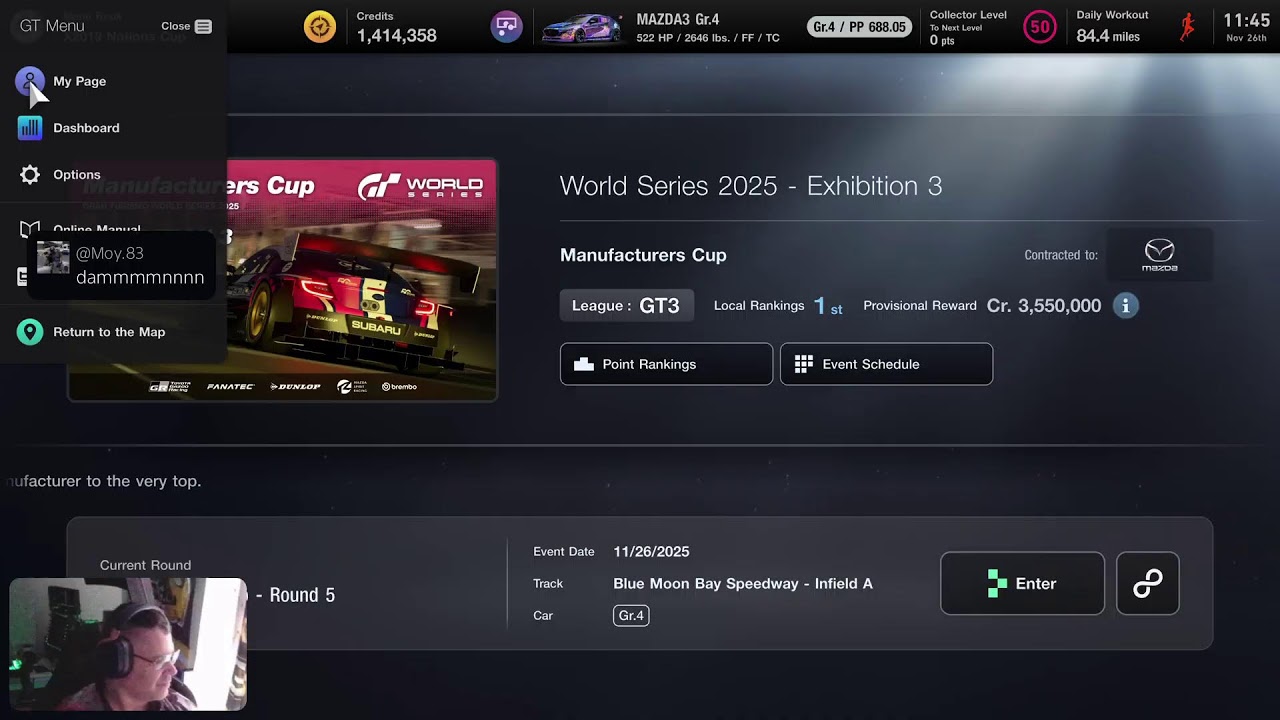Click the Enter race button
The image size is (1280, 720).
[x=1022, y=583]
